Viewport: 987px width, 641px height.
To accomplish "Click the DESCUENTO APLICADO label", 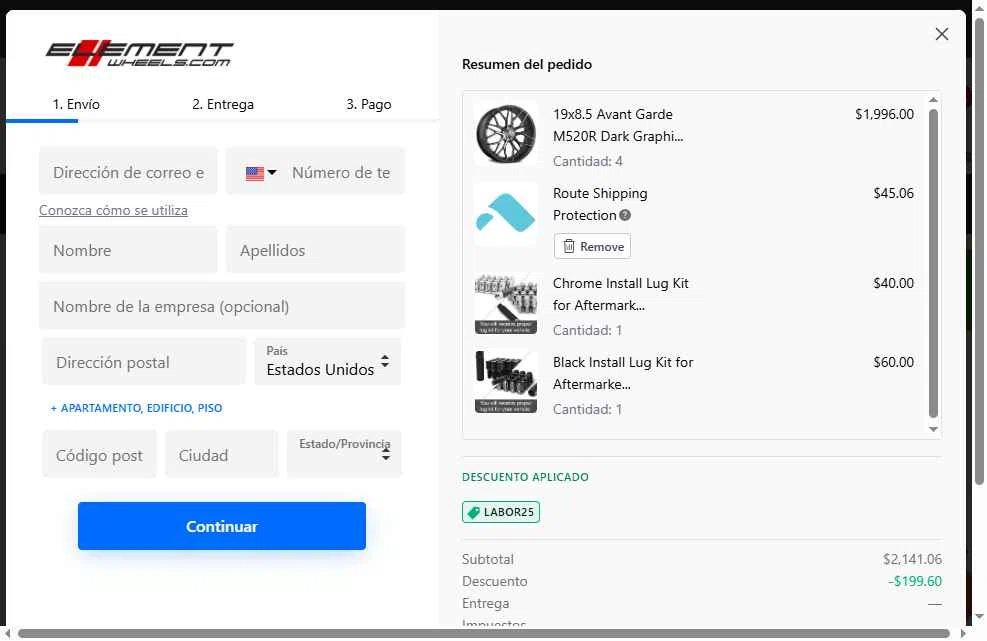I will 526,477.
